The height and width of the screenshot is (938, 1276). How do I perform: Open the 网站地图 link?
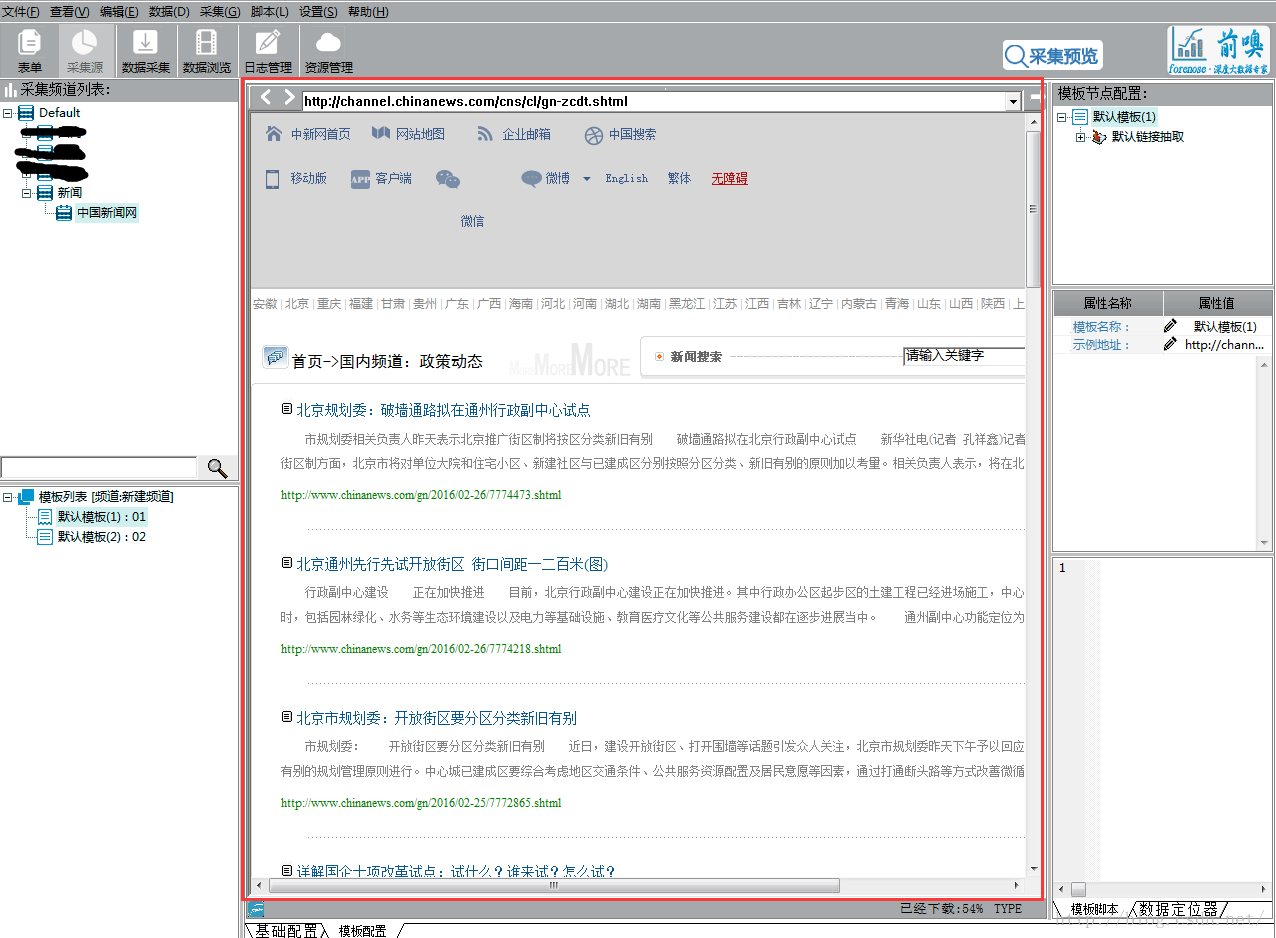(420, 134)
